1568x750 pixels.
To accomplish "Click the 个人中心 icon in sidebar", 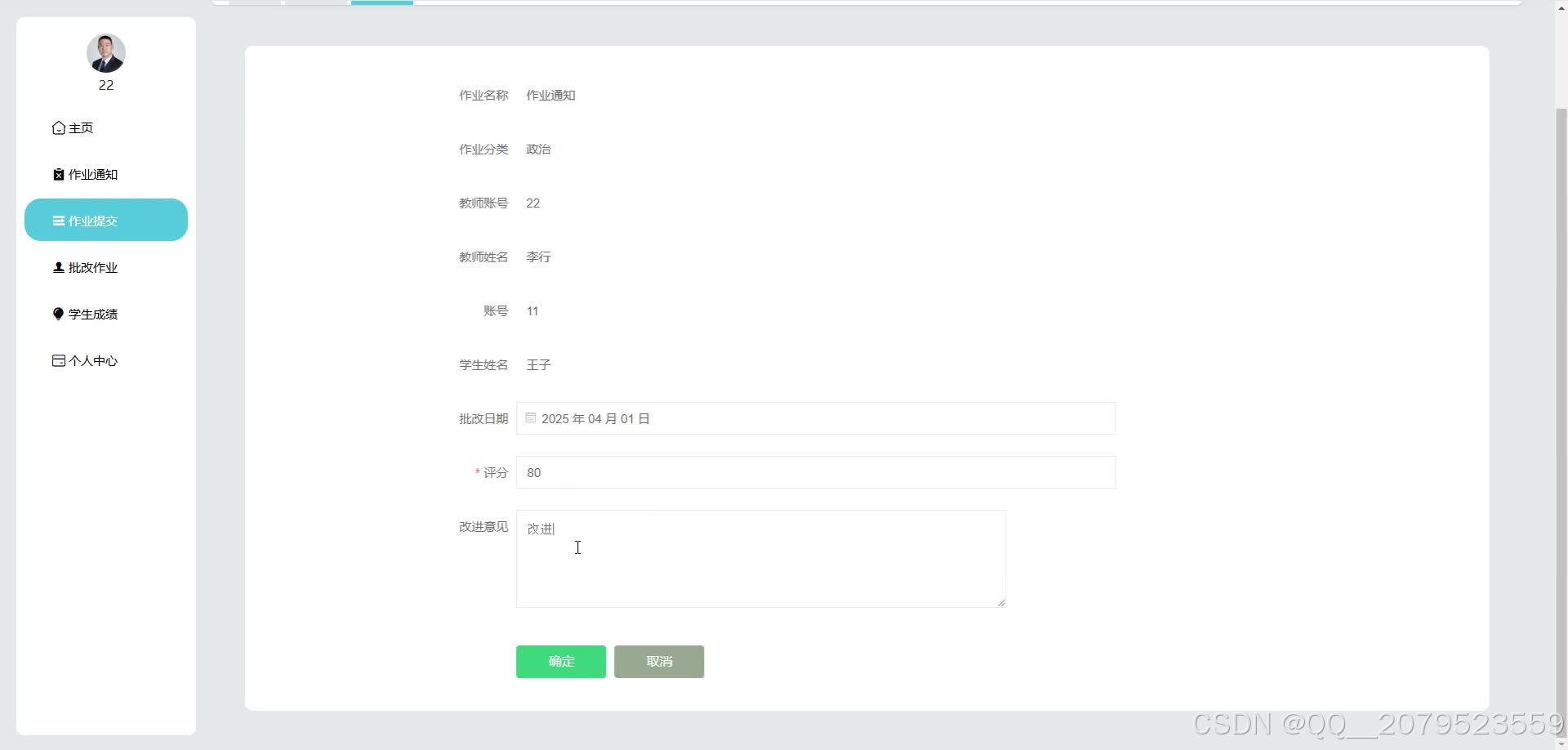I will pyautogui.click(x=57, y=359).
